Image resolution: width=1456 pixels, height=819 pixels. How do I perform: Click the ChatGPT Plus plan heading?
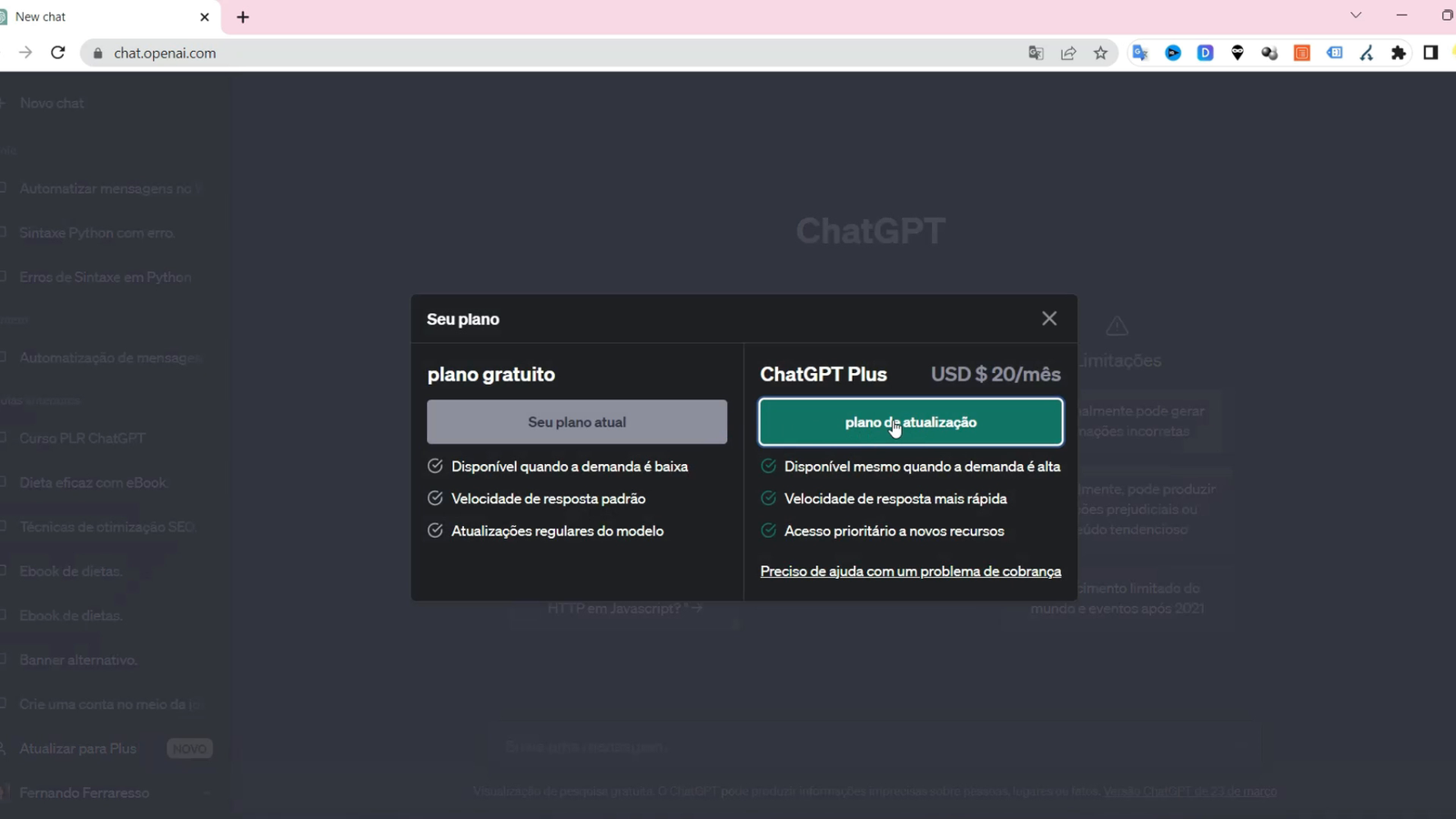point(824,374)
